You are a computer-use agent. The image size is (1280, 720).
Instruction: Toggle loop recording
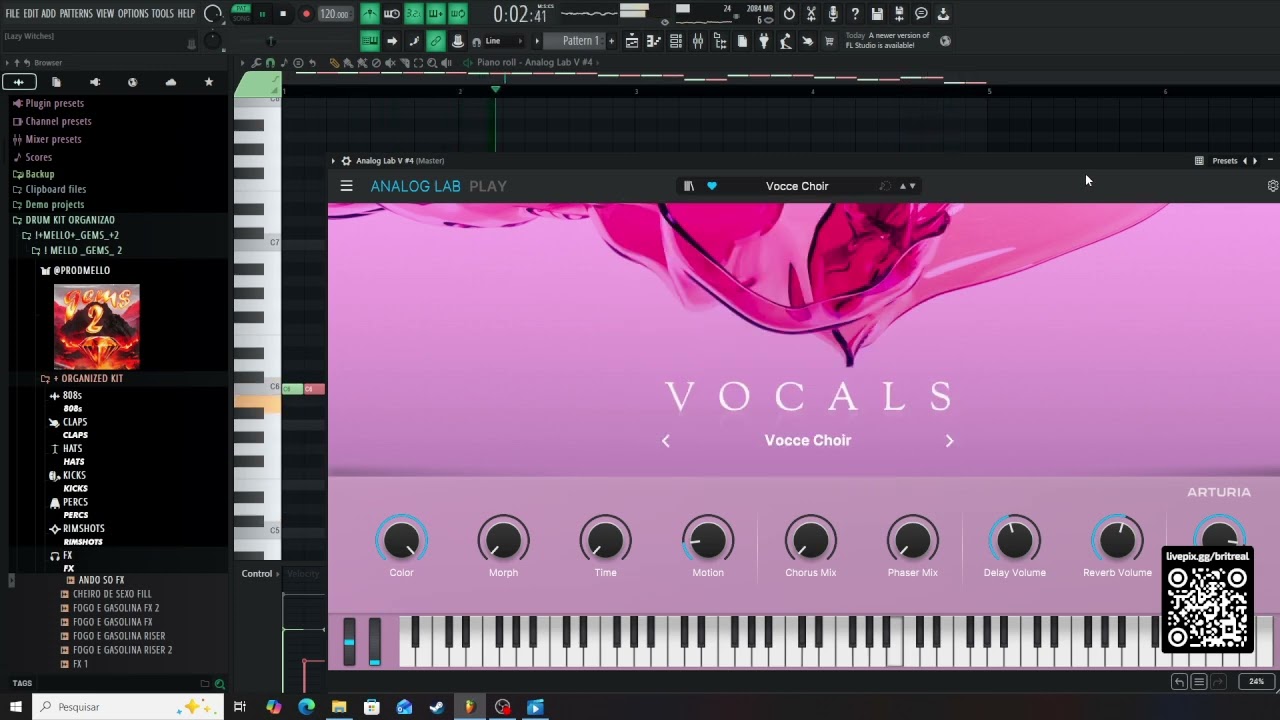coord(458,14)
